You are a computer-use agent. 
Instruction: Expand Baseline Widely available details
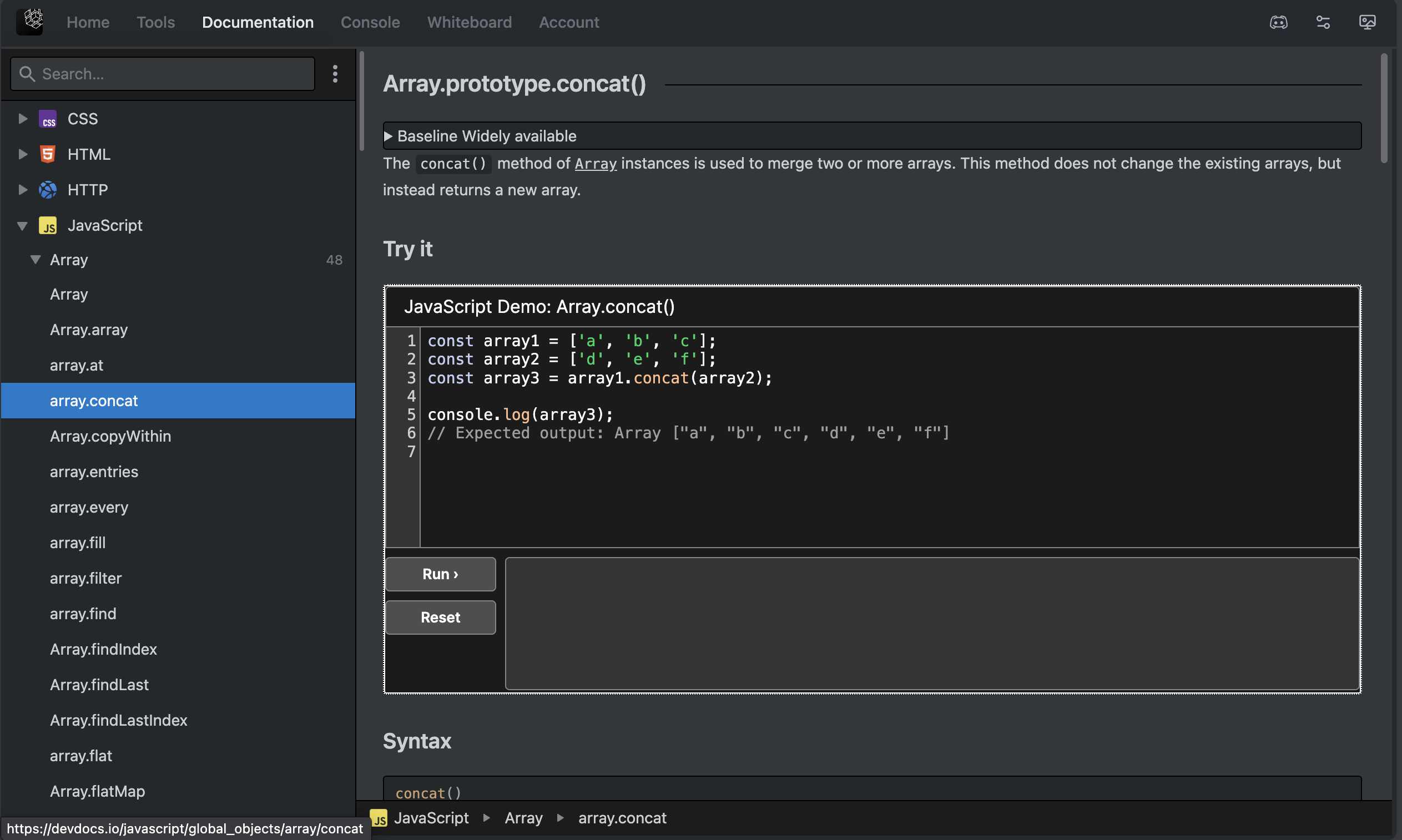tap(872, 136)
